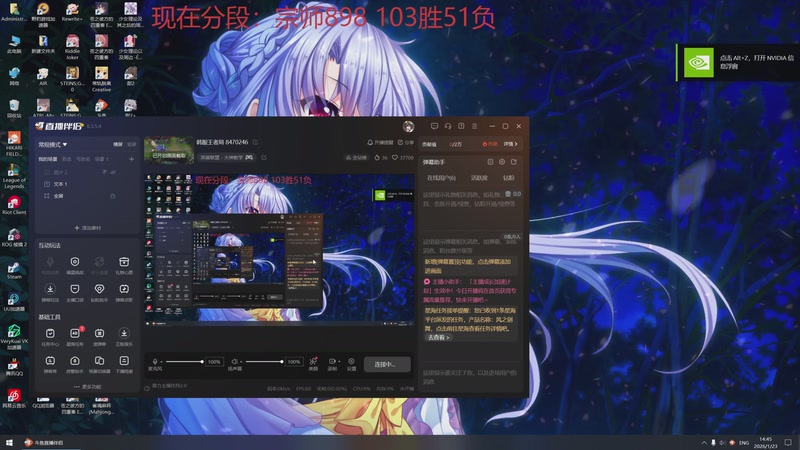Click 连接中... stream button
The height and width of the screenshot is (450, 800).
(387, 364)
